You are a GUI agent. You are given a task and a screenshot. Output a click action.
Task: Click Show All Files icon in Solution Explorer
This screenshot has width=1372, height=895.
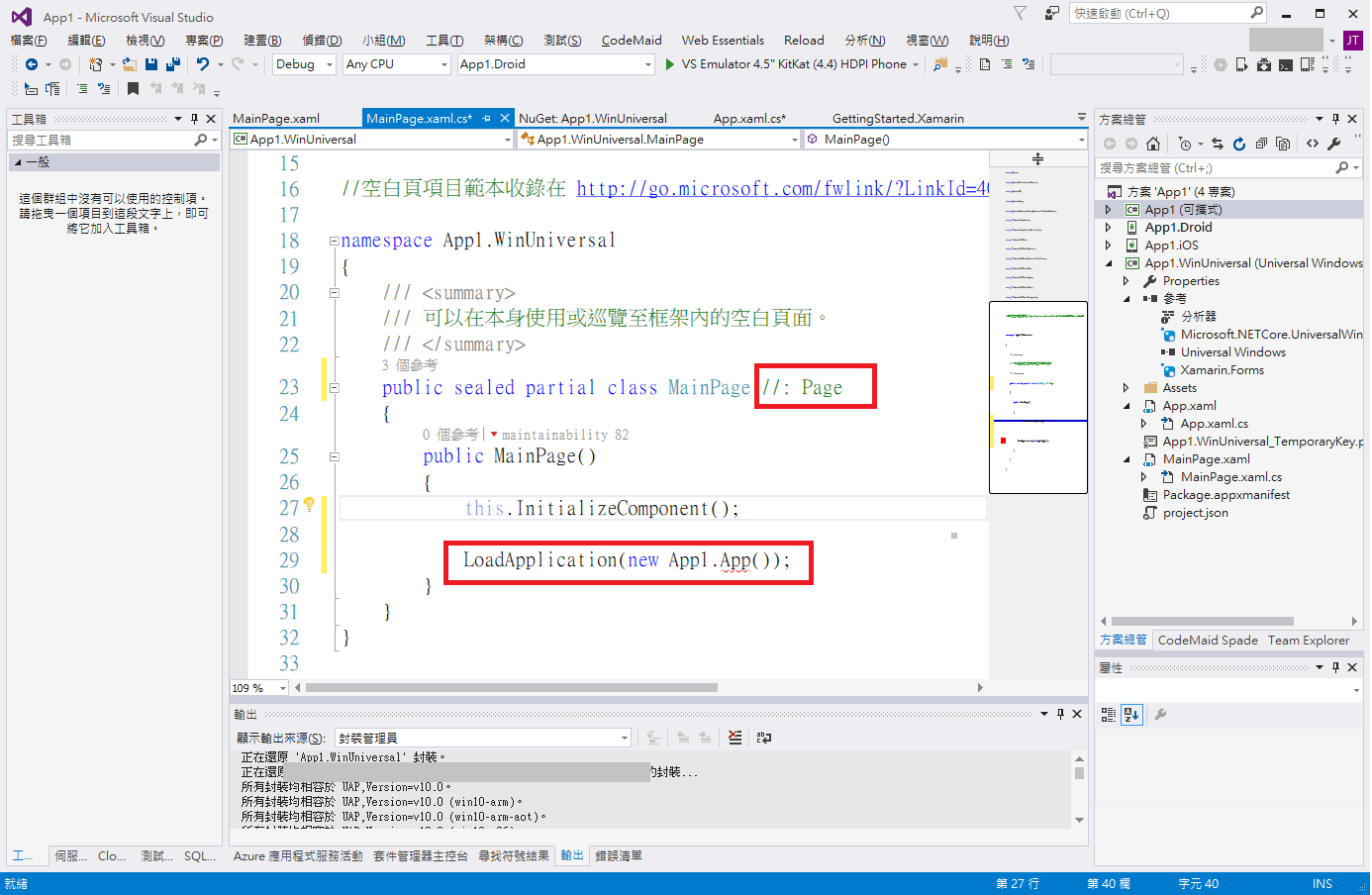[1283, 144]
